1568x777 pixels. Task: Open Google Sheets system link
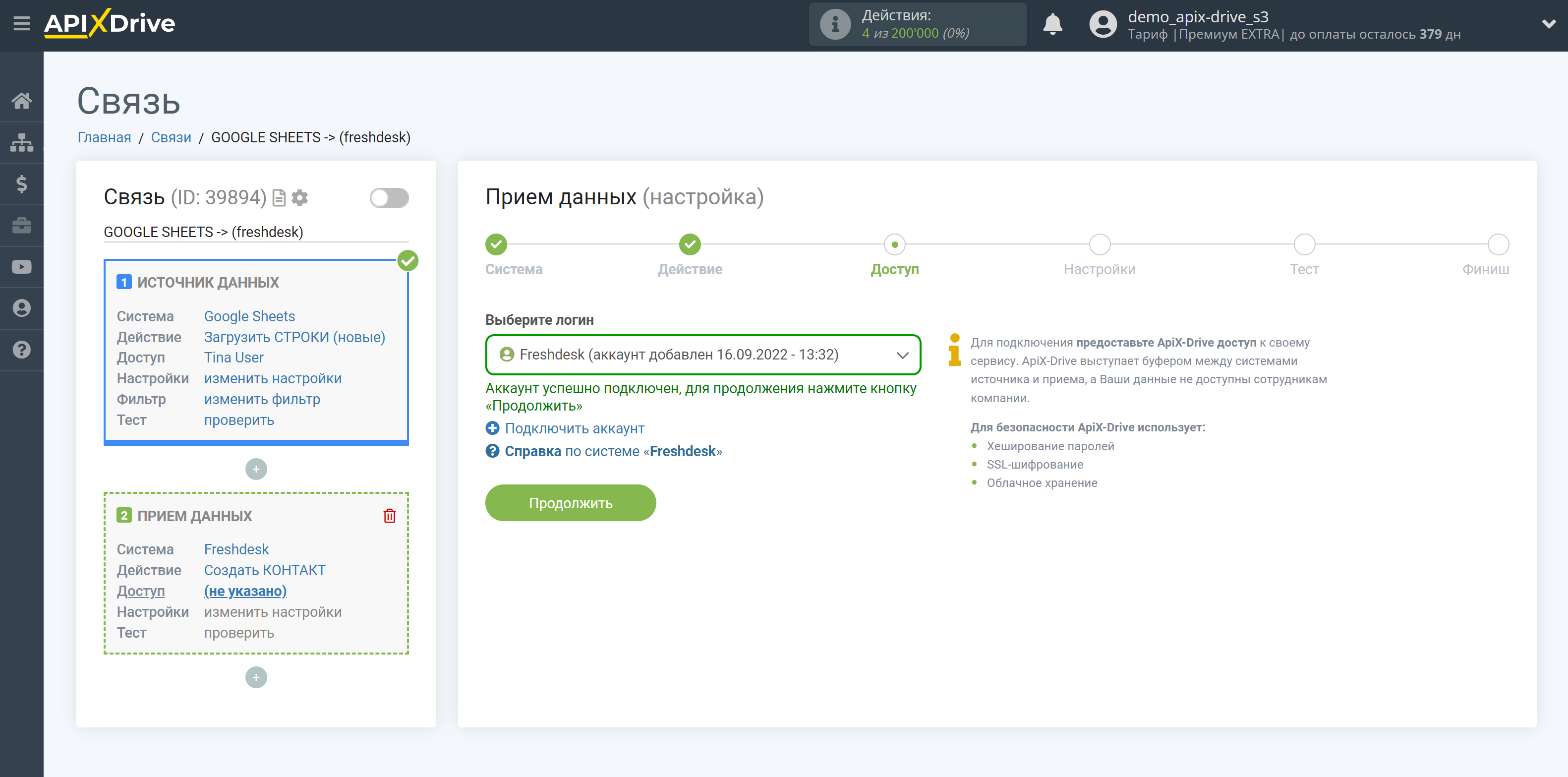click(x=249, y=317)
